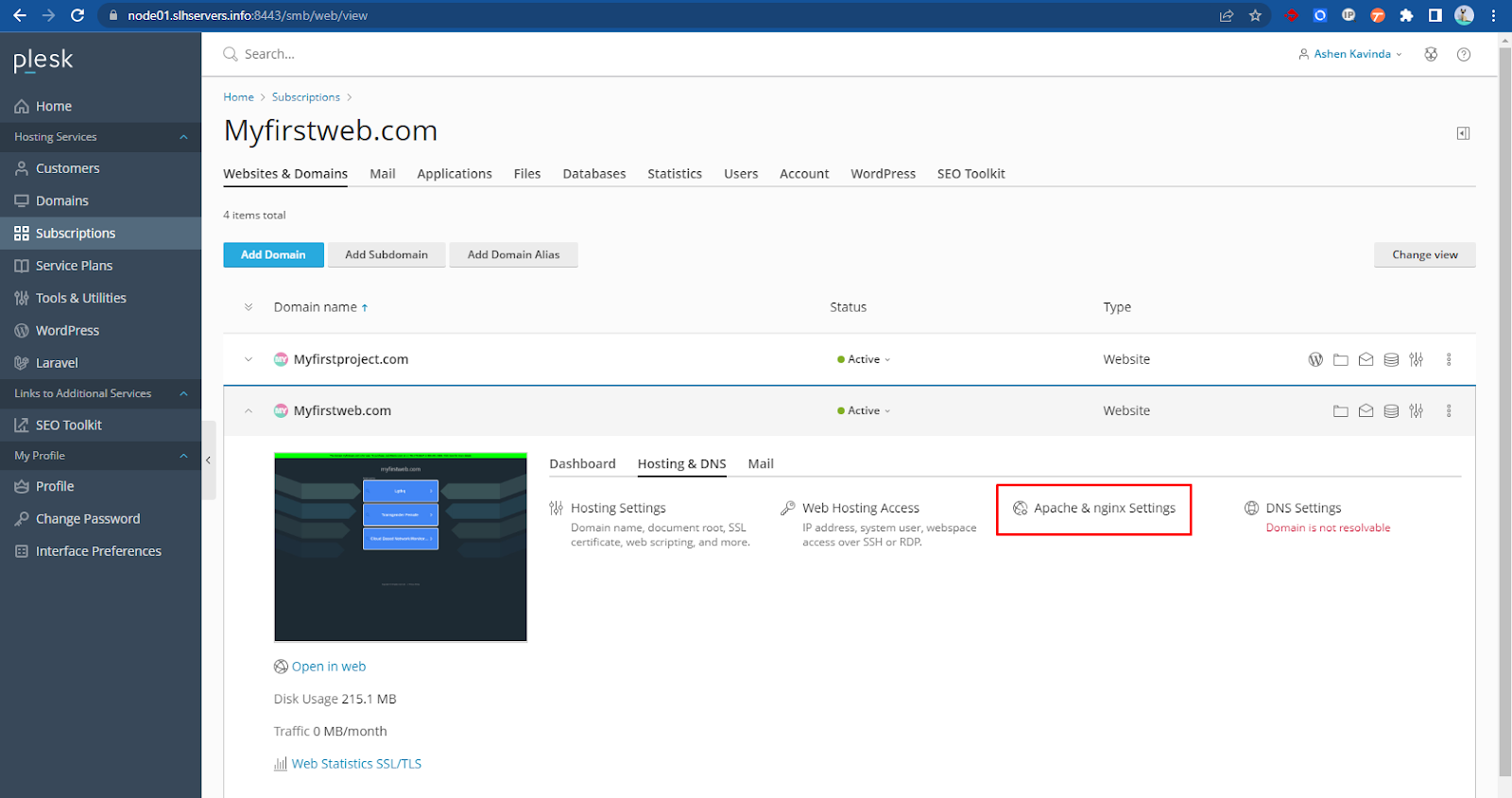Open databases icon for Myfirstweb.com row
Viewport: 1512px width, 798px height.
click(1391, 411)
